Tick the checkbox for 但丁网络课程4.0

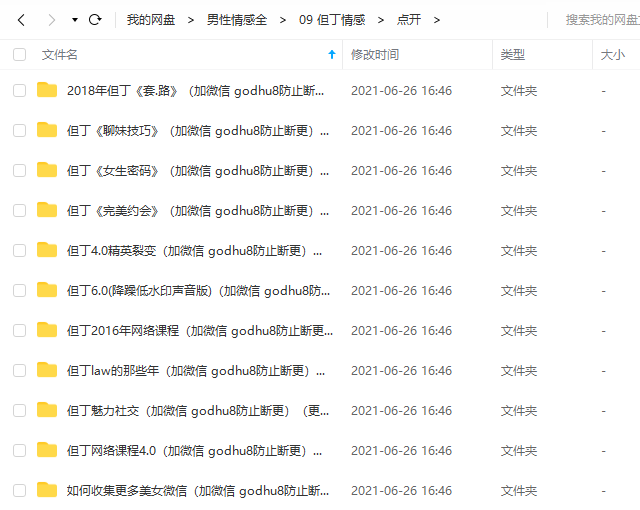(x=20, y=450)
